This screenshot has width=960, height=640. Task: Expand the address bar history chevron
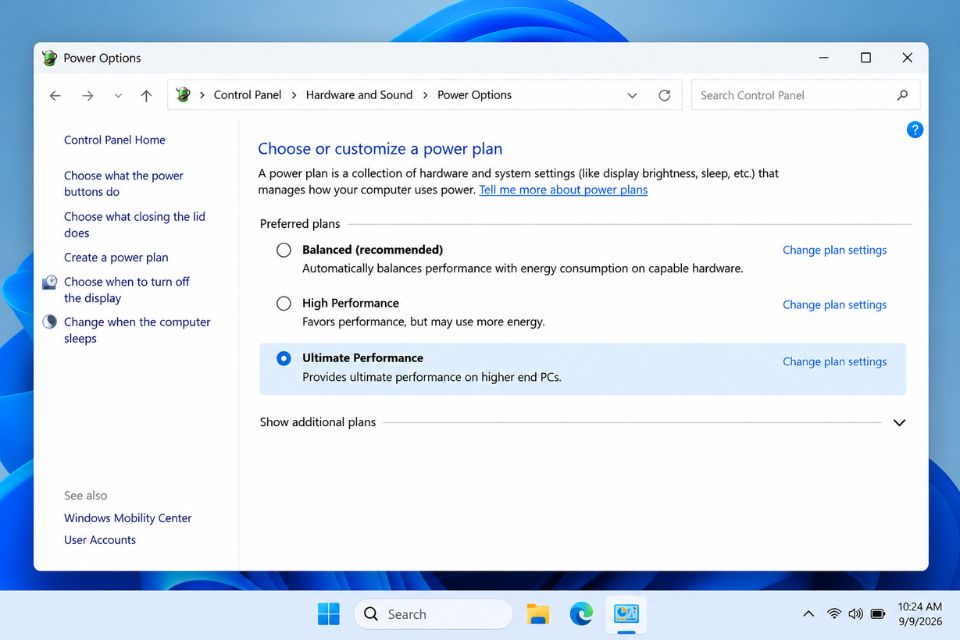click(632, 96)
